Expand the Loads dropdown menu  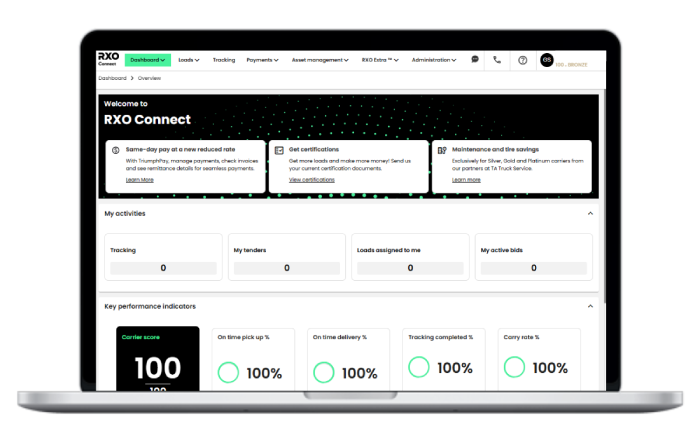coord(188,60)
